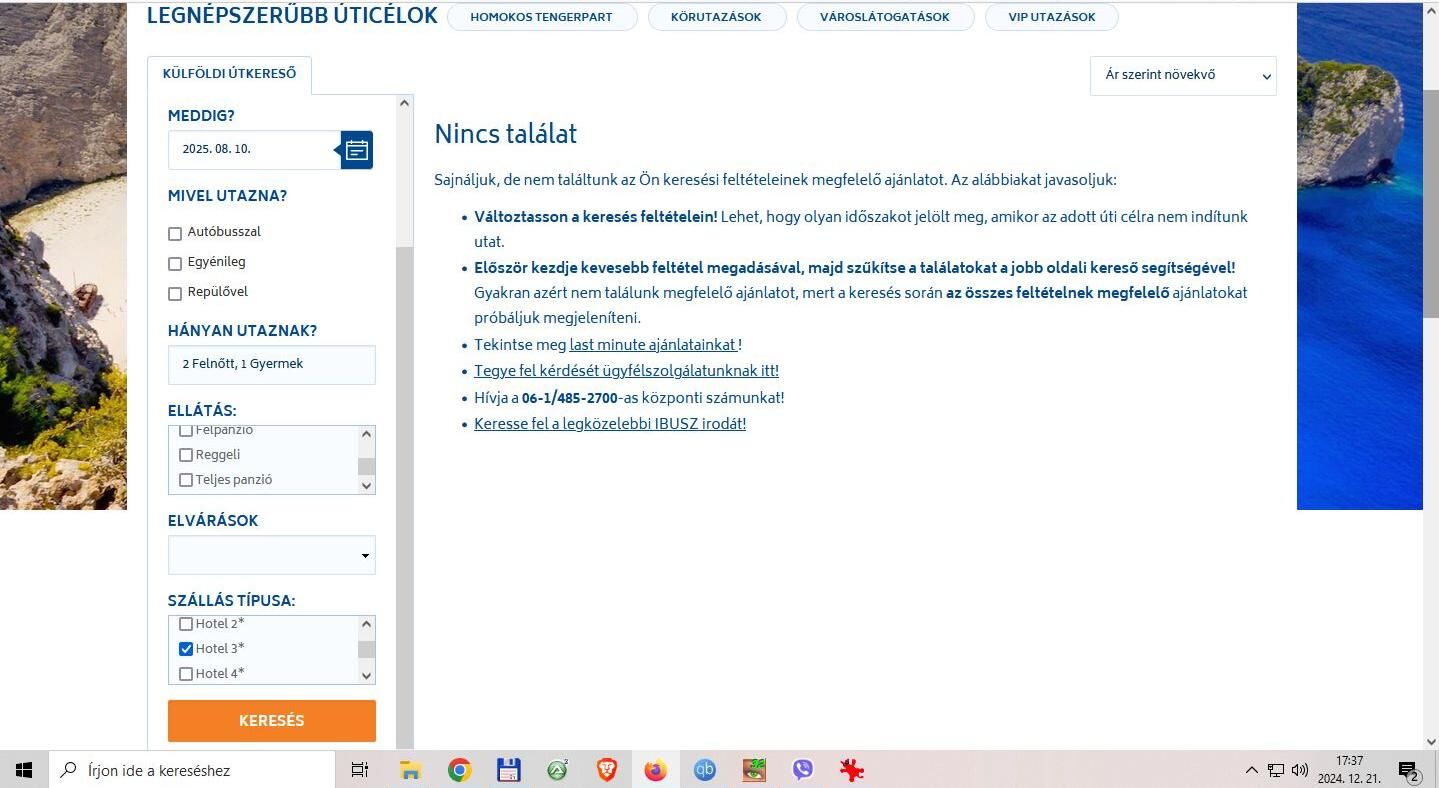Click the orange KERESÉS button
Image resolution: width=1439 pixels, height=788 pixels.
(272, 721)
